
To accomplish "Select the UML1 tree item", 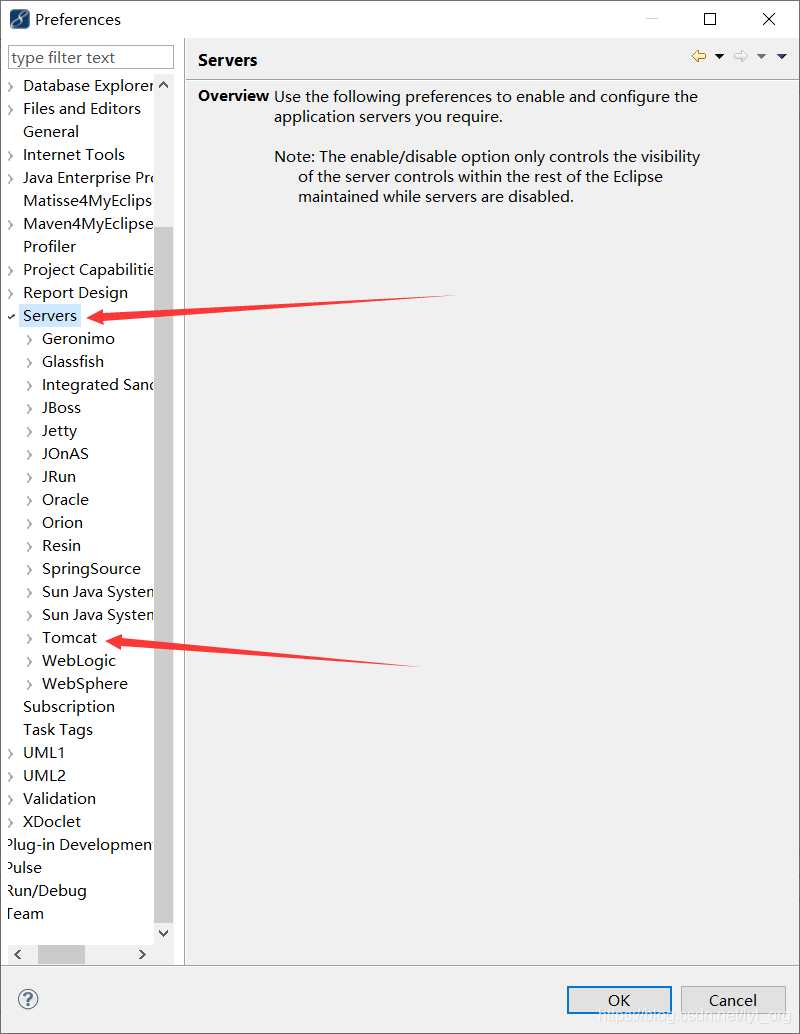I will [44, 753].
